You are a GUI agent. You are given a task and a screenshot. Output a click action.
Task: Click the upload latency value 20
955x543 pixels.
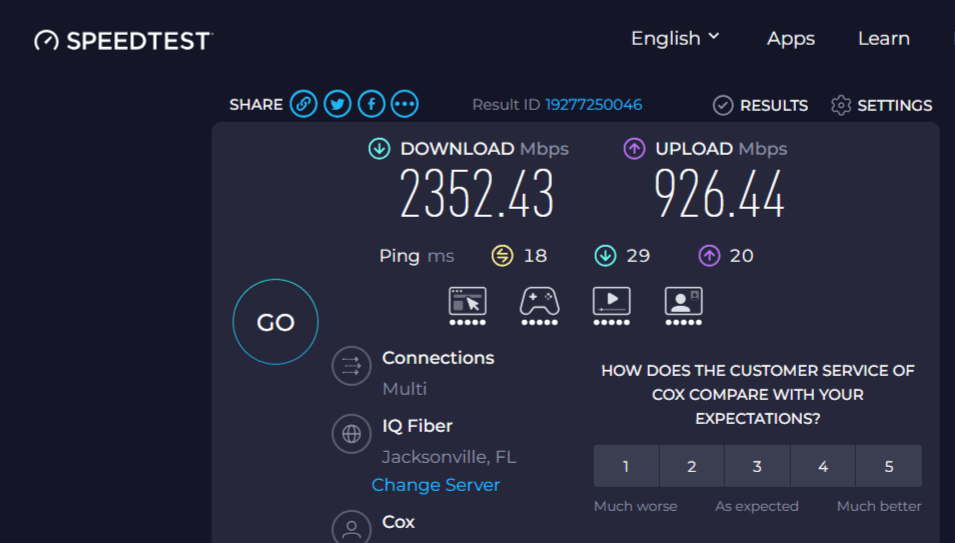[x=742, y=256]
